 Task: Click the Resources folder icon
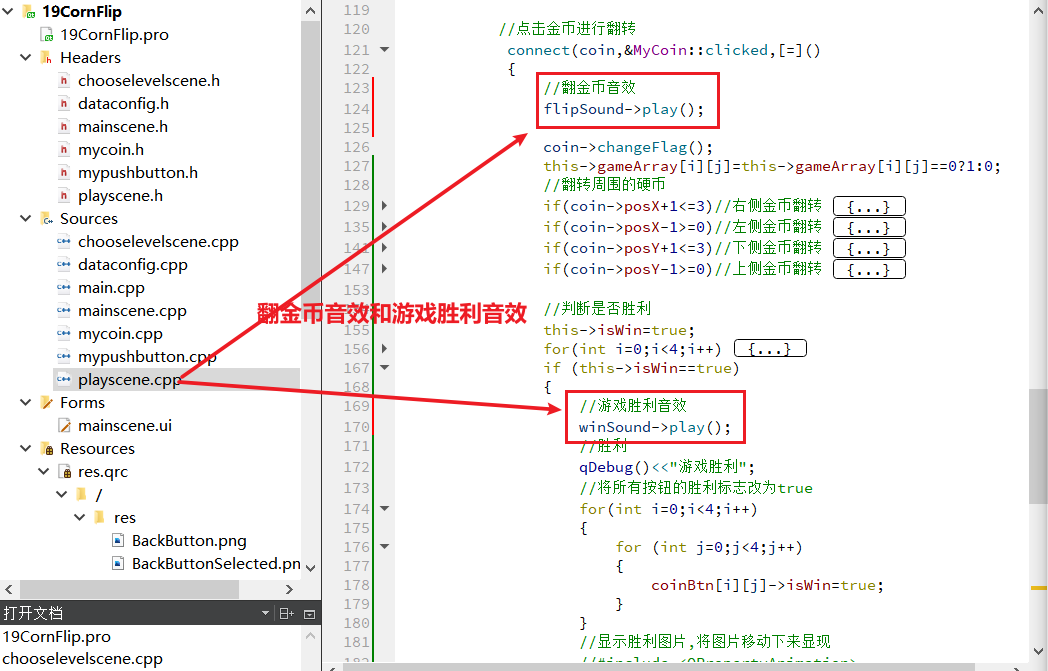(47, 448)
